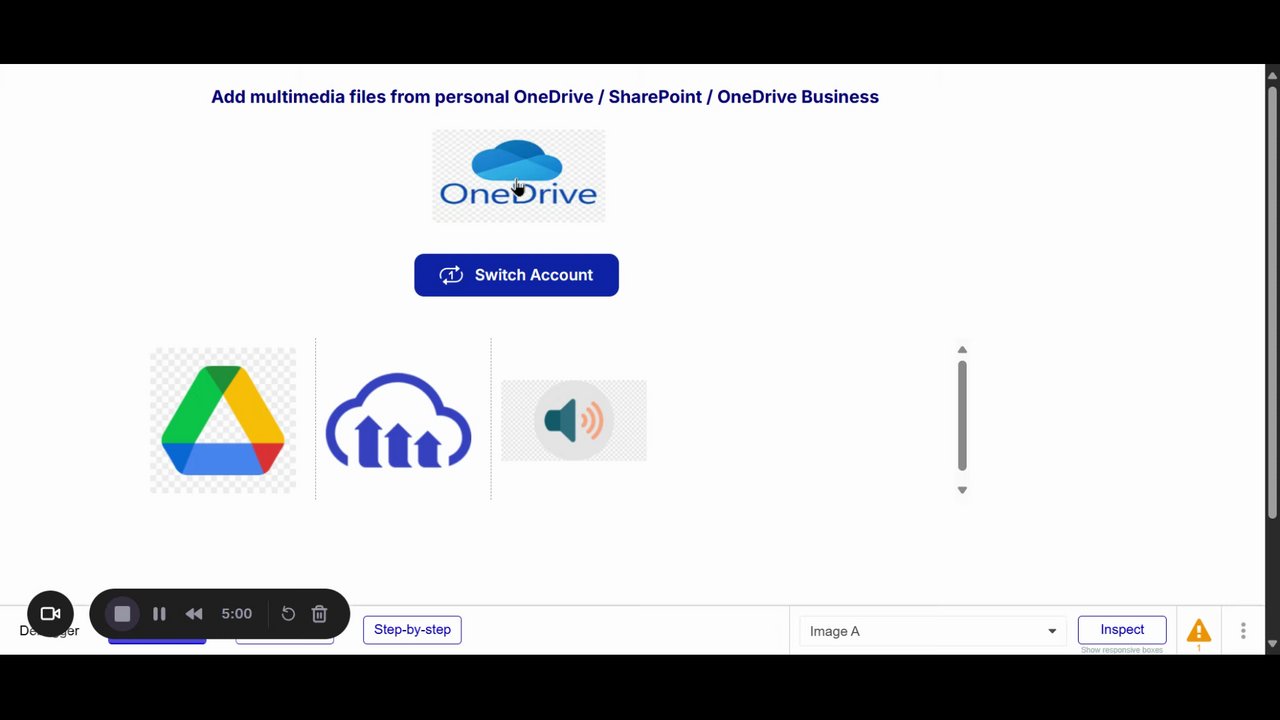Click the inner panel scrollbar thumb
This screenshot has width=1280, height=720.
click(962, 415)
